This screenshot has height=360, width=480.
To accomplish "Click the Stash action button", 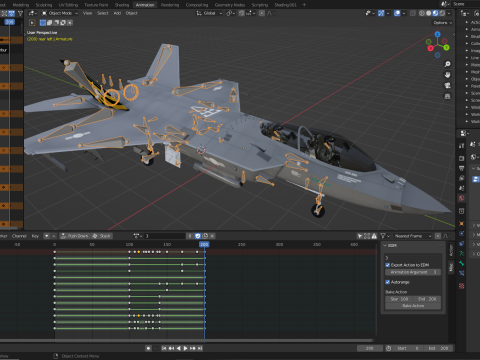I will 101,236.
